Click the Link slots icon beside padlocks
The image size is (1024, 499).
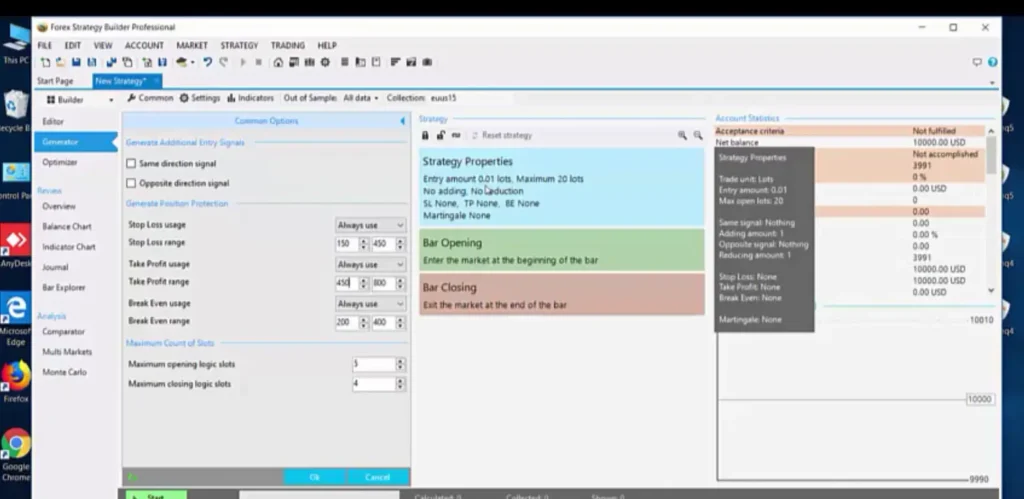456,135
